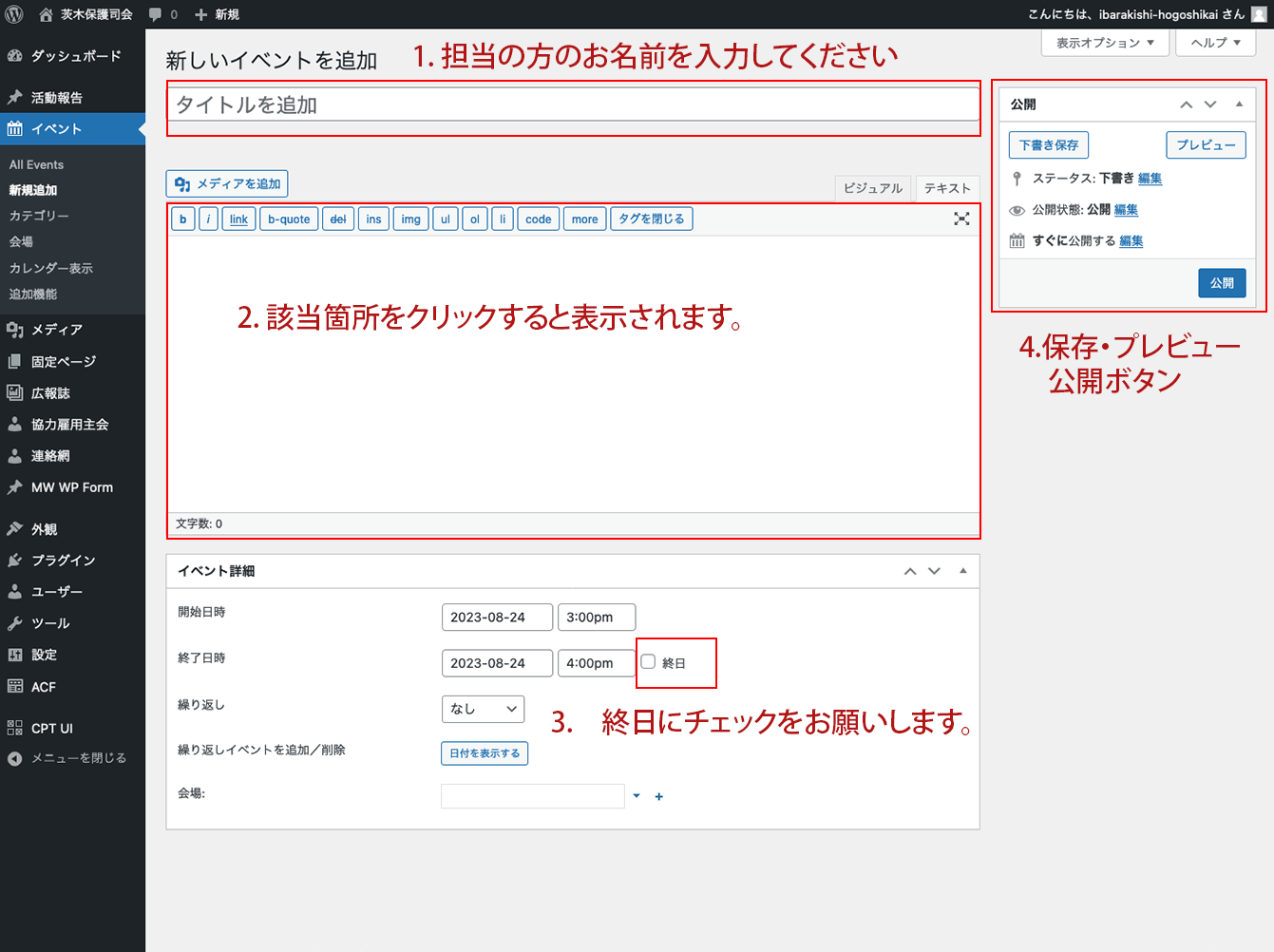Open the メディア library in sidebar

tap(56, 330)
